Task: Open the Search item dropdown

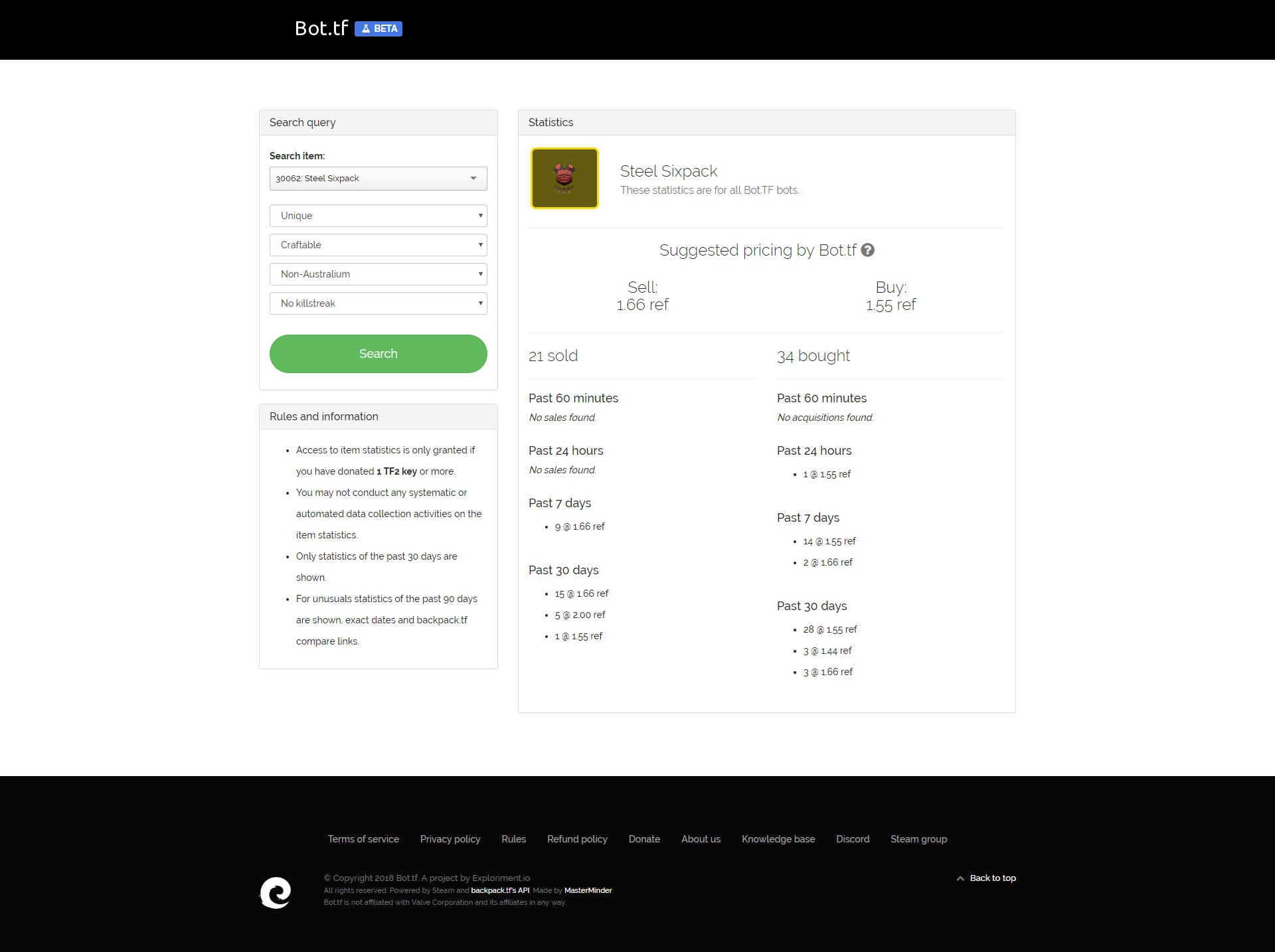Action: coord(378,179)
